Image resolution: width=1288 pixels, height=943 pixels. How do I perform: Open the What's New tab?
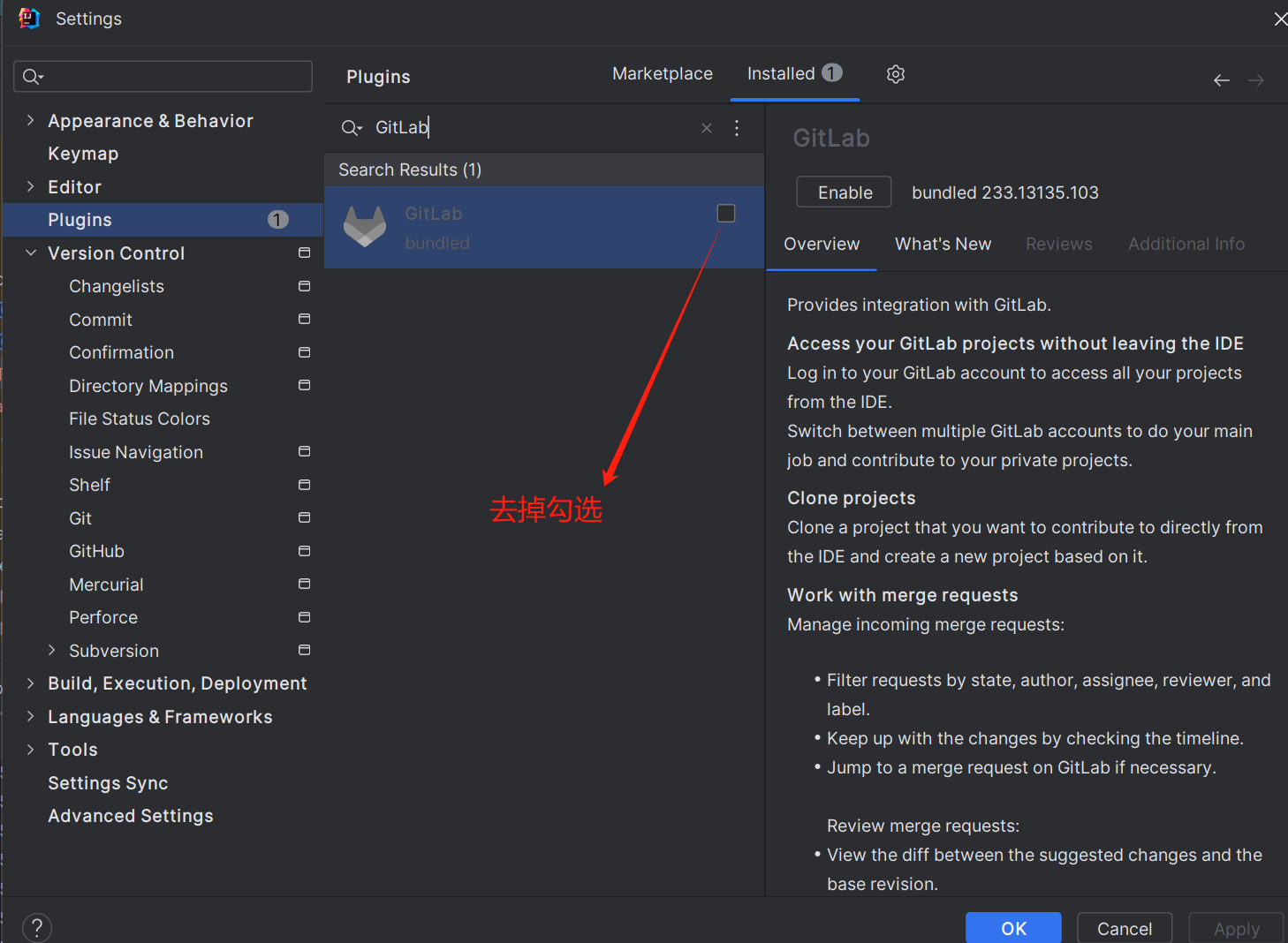(x=943, y=245)
